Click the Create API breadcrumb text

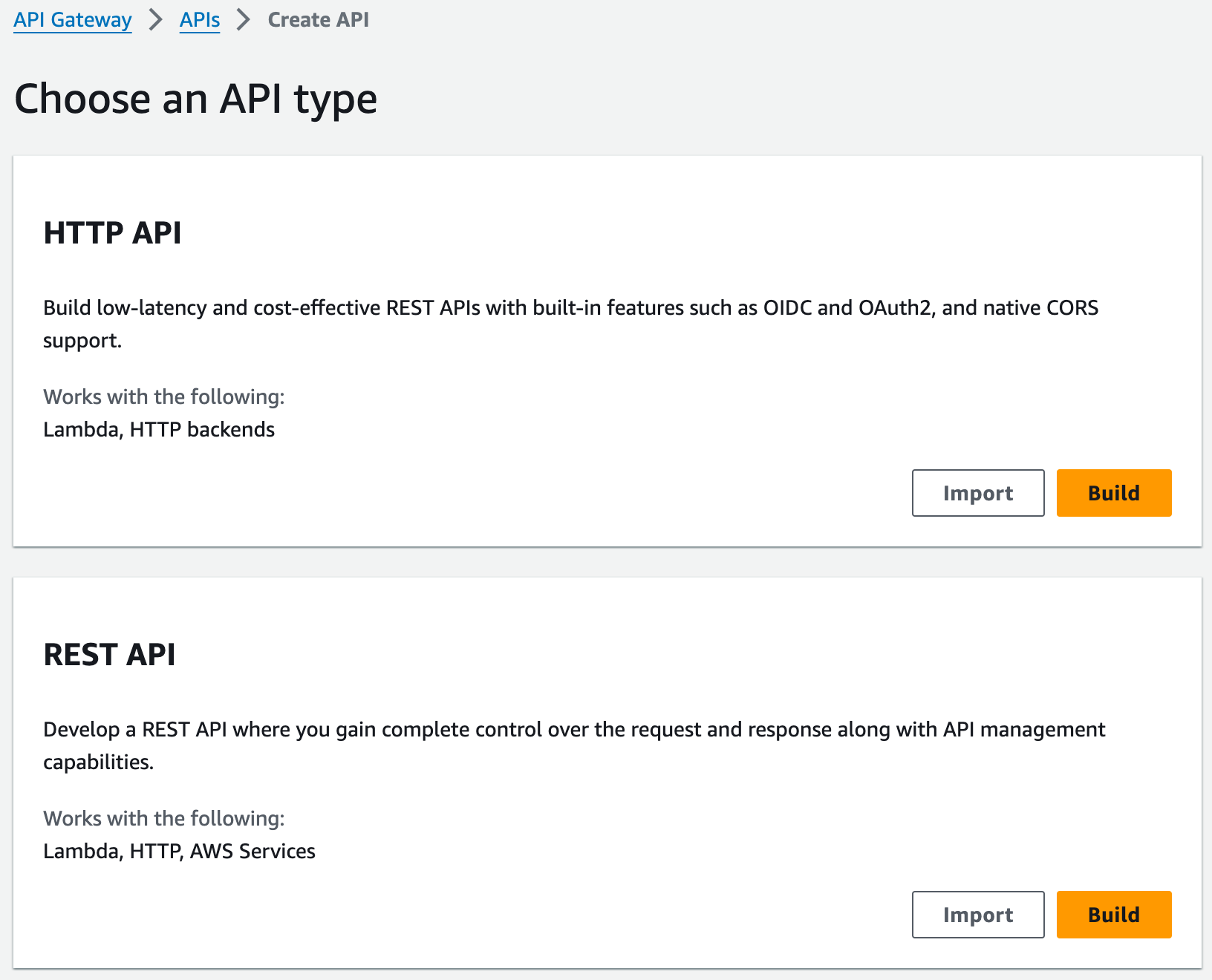319,20
